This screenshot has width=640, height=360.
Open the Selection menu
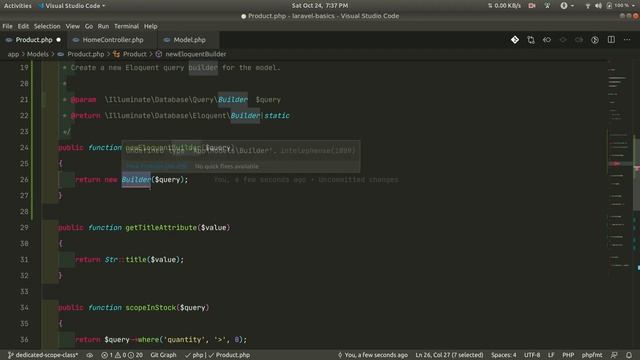pyautogui.click(x=47, y=26)
